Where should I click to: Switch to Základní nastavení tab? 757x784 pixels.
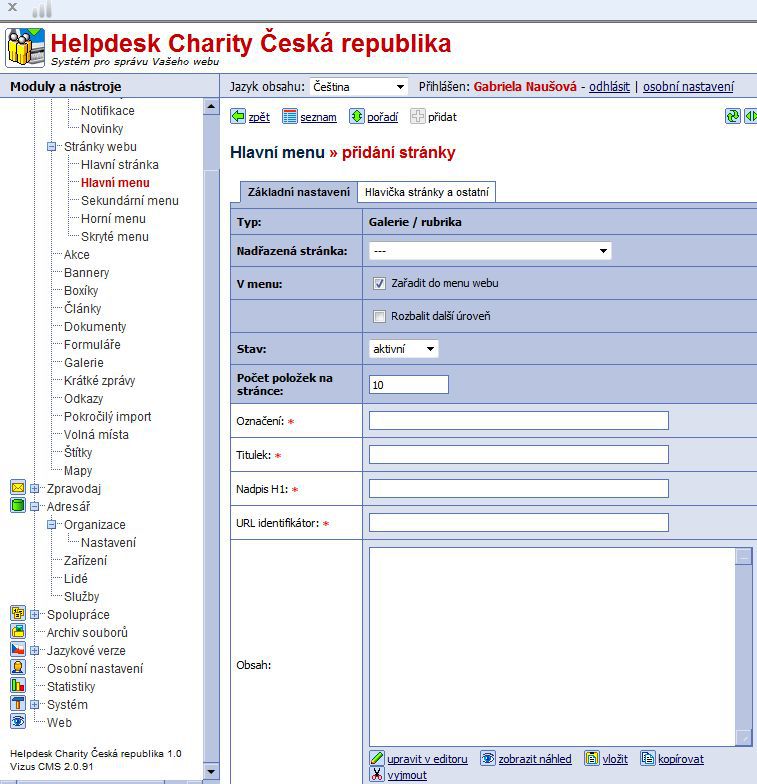pyautogui.click(x=298, y=192)
